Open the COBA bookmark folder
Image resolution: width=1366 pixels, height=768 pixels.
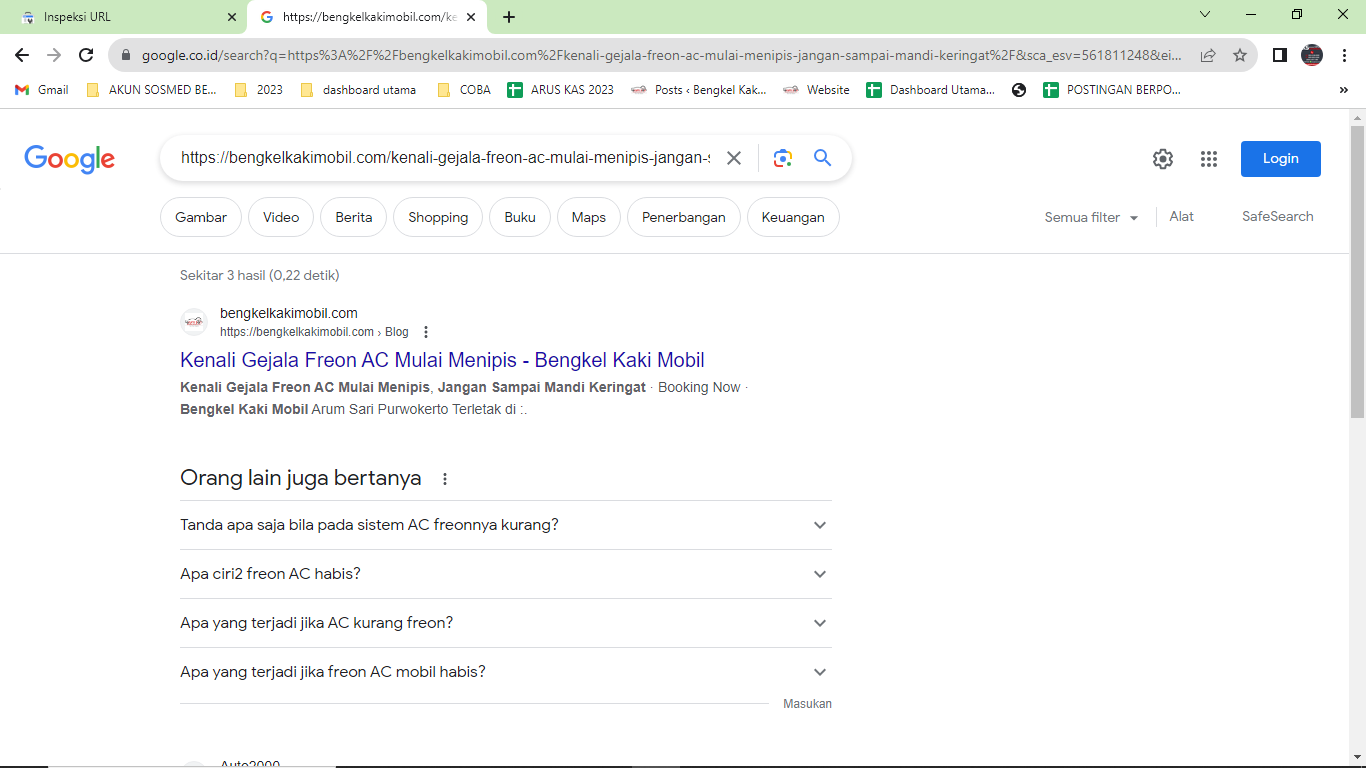tap(464, 90)
